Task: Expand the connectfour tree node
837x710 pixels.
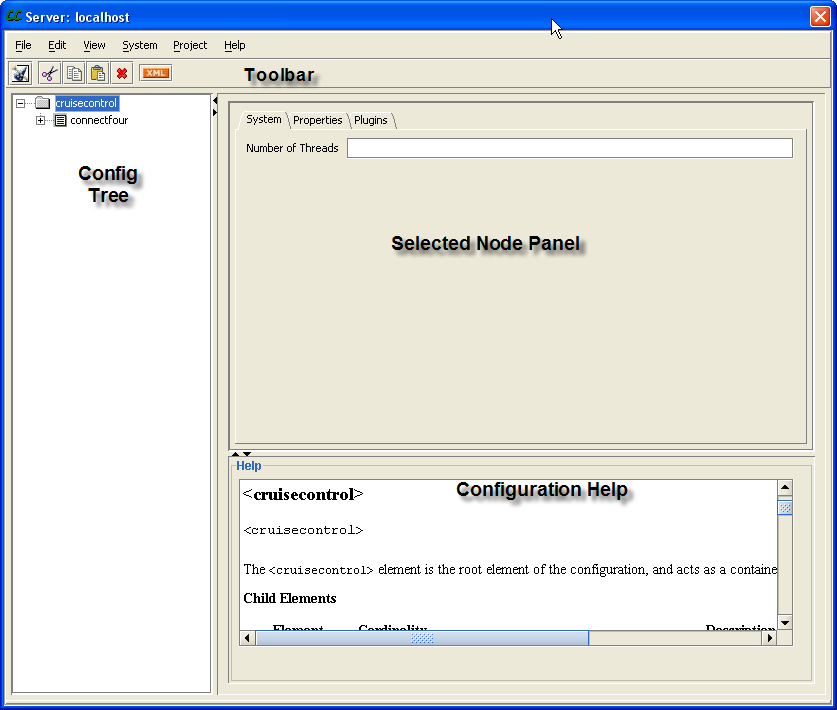Action: (x=41, y=121)
